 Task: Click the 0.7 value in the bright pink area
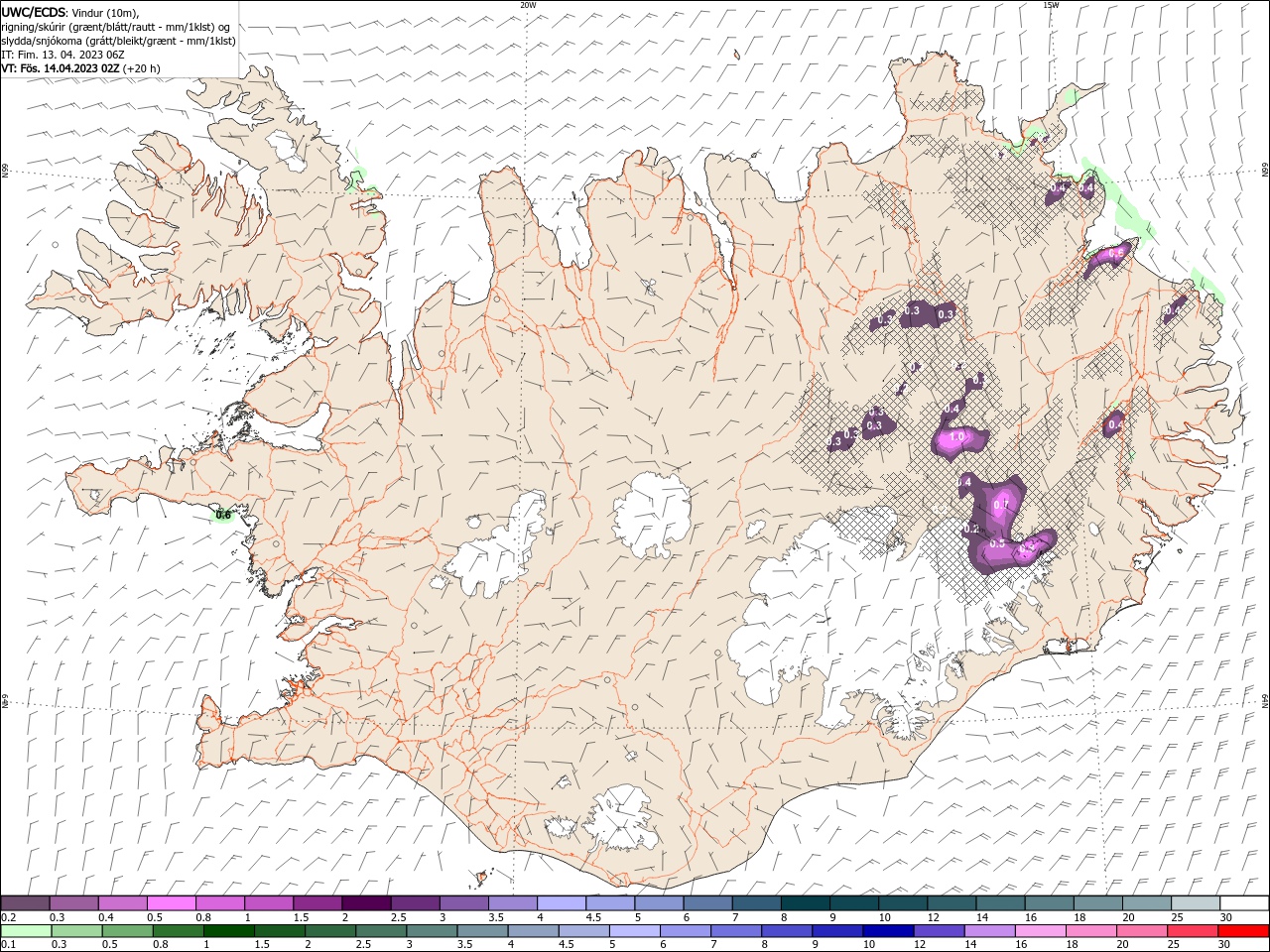tap(1000, 505)
